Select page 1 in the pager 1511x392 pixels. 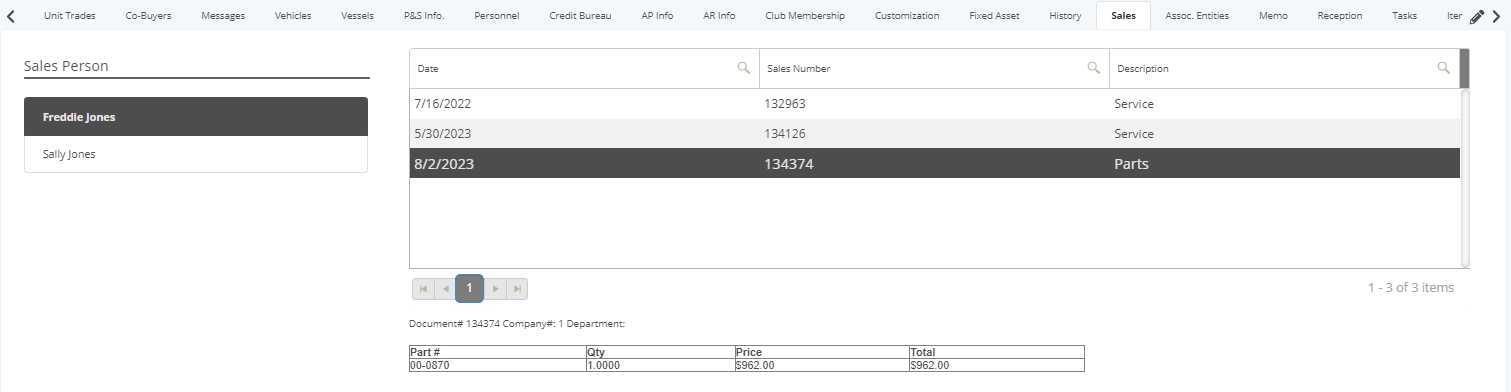[469, 288]
